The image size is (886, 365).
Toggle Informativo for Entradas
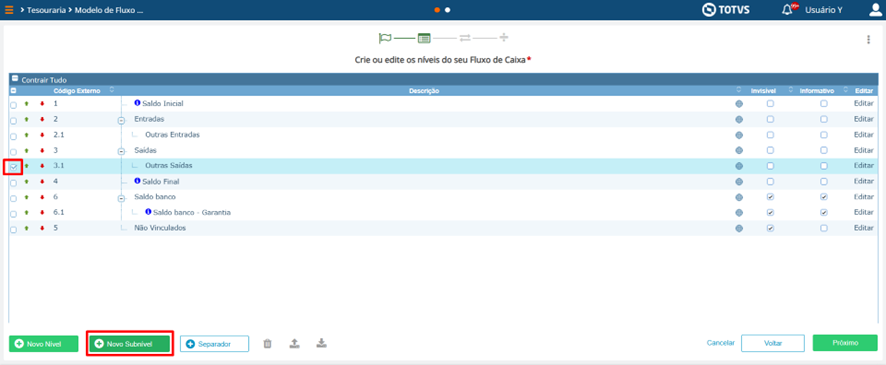click(824, 120)
